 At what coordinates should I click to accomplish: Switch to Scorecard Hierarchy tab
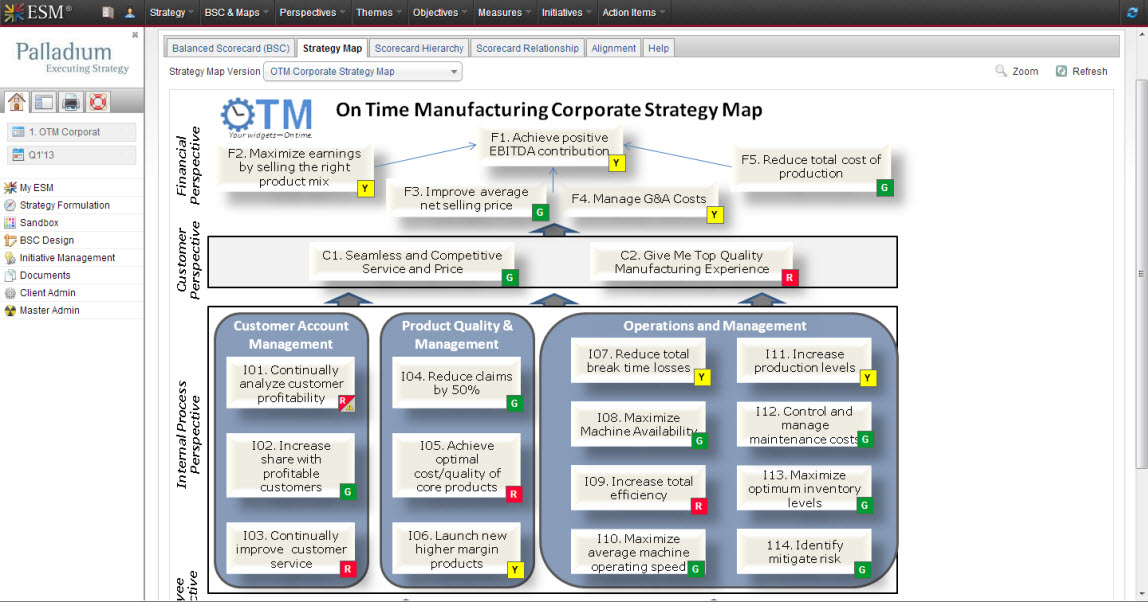point(419,48)
